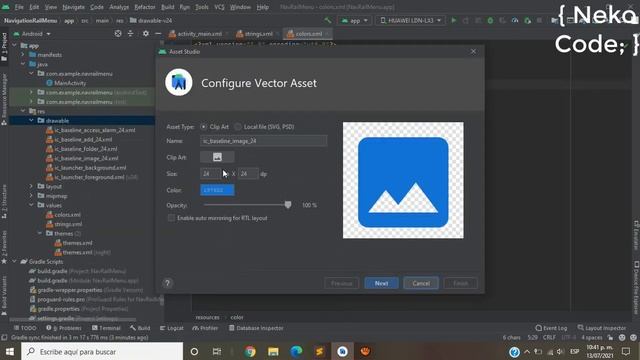The height and width of the screenshot is (360, 640).
Task: Open the File menu
Action: pyautogui.click(x=19, y=7)
